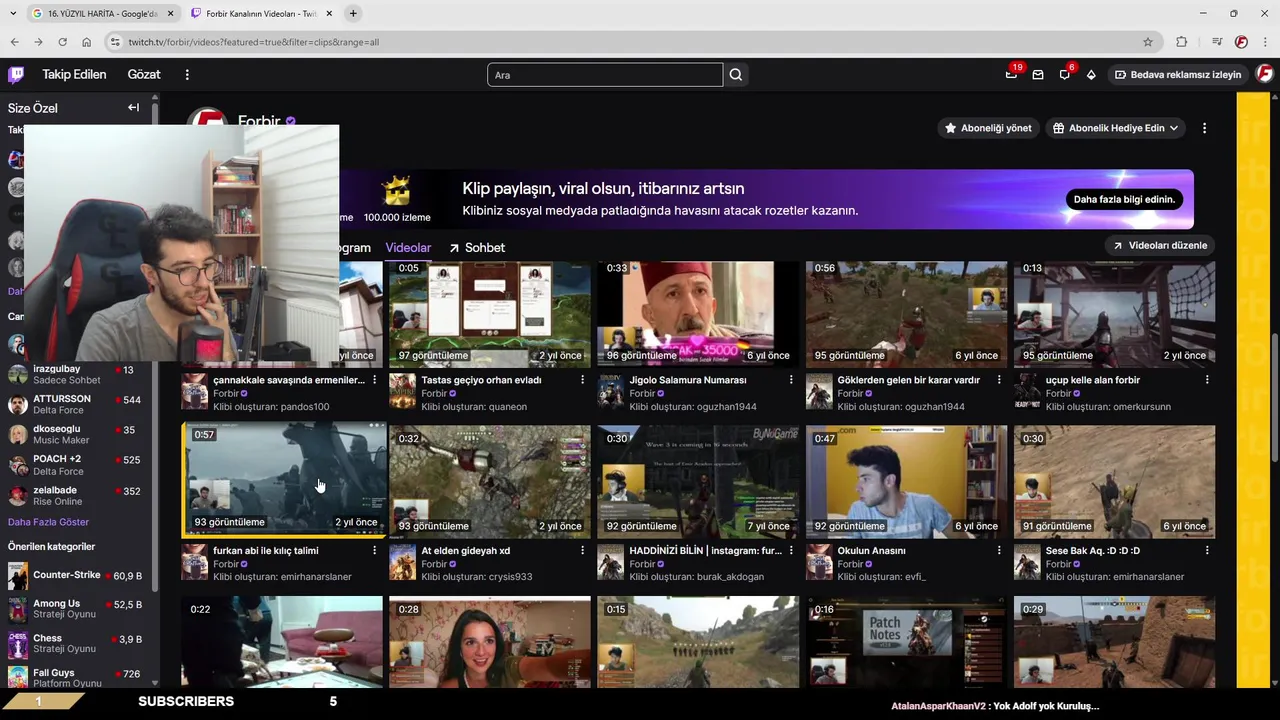
Task: Open POACH +2 channel in sidebar
Action: tap(78, 465)
